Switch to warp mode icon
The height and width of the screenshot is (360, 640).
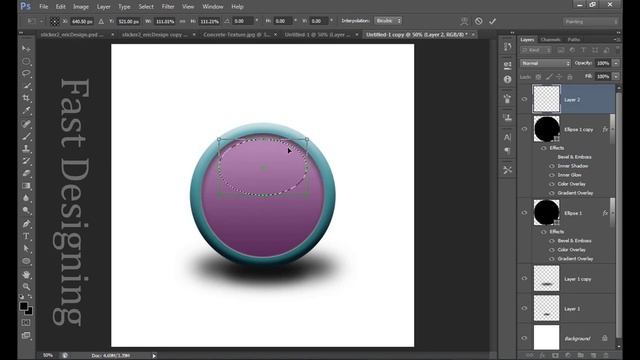coord(464,21)
